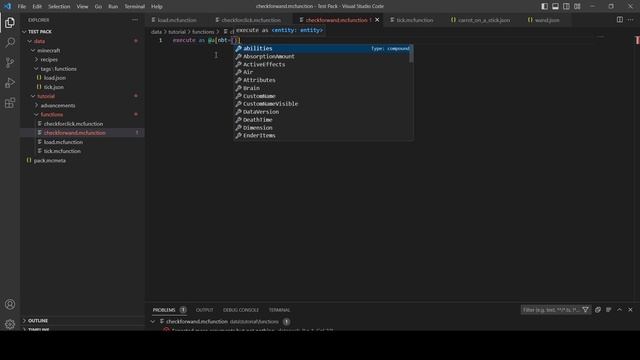Switch to tick.mcfunction editor tab
This screenshot has width=640, height=360.
point(414,20)
